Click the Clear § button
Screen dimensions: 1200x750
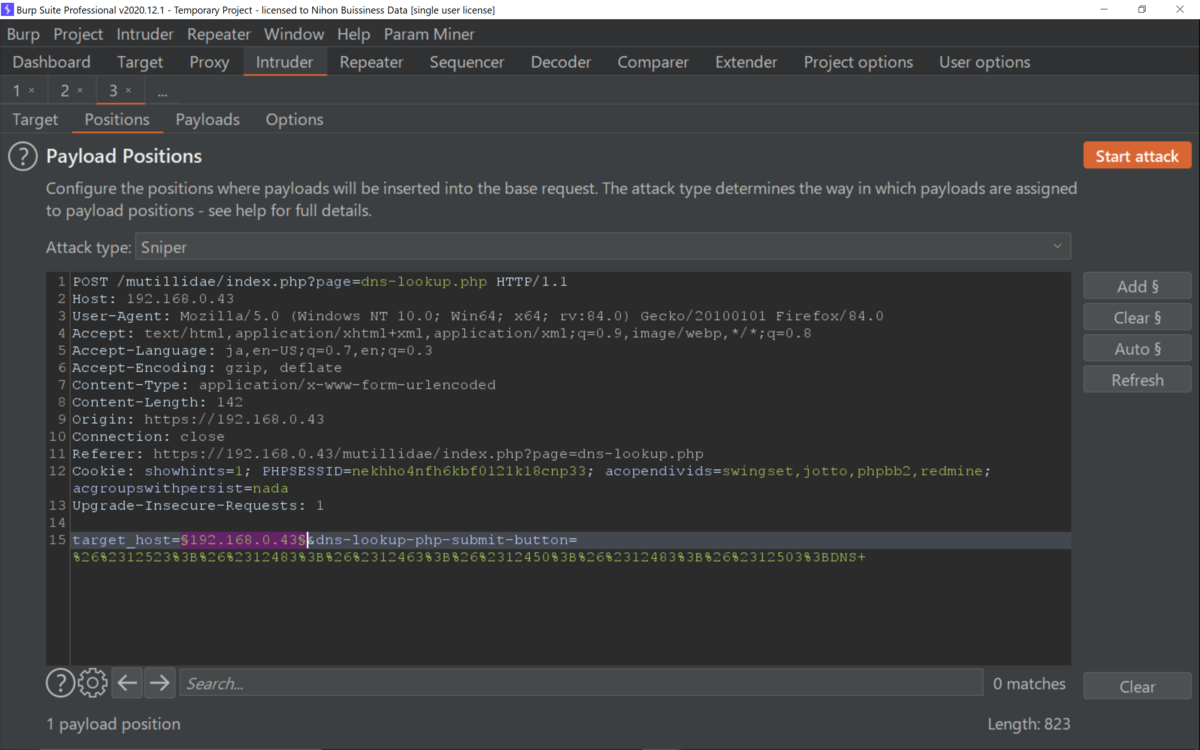pos(1137,317)
